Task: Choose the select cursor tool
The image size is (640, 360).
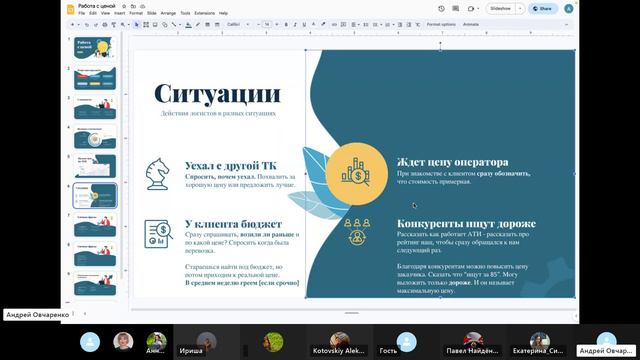Action: point(136,24)
